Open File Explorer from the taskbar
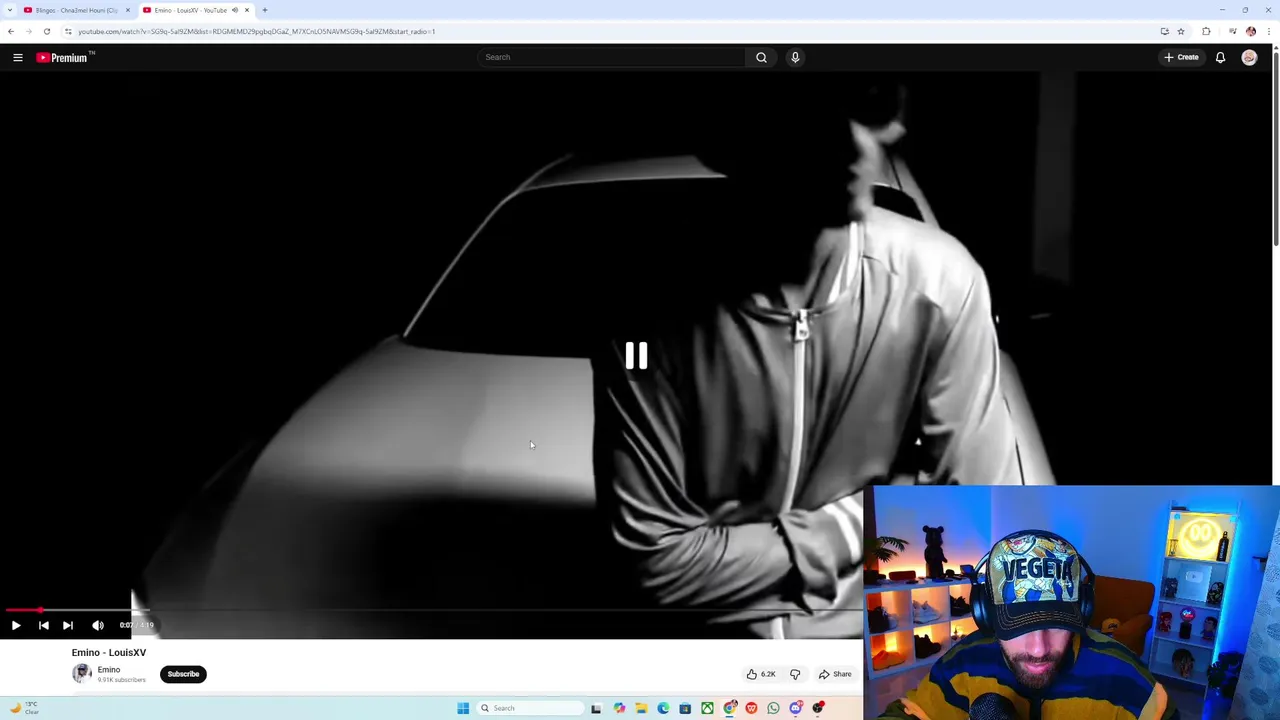The height and width of the screenshot is (720, 1280). pos(641,708)
